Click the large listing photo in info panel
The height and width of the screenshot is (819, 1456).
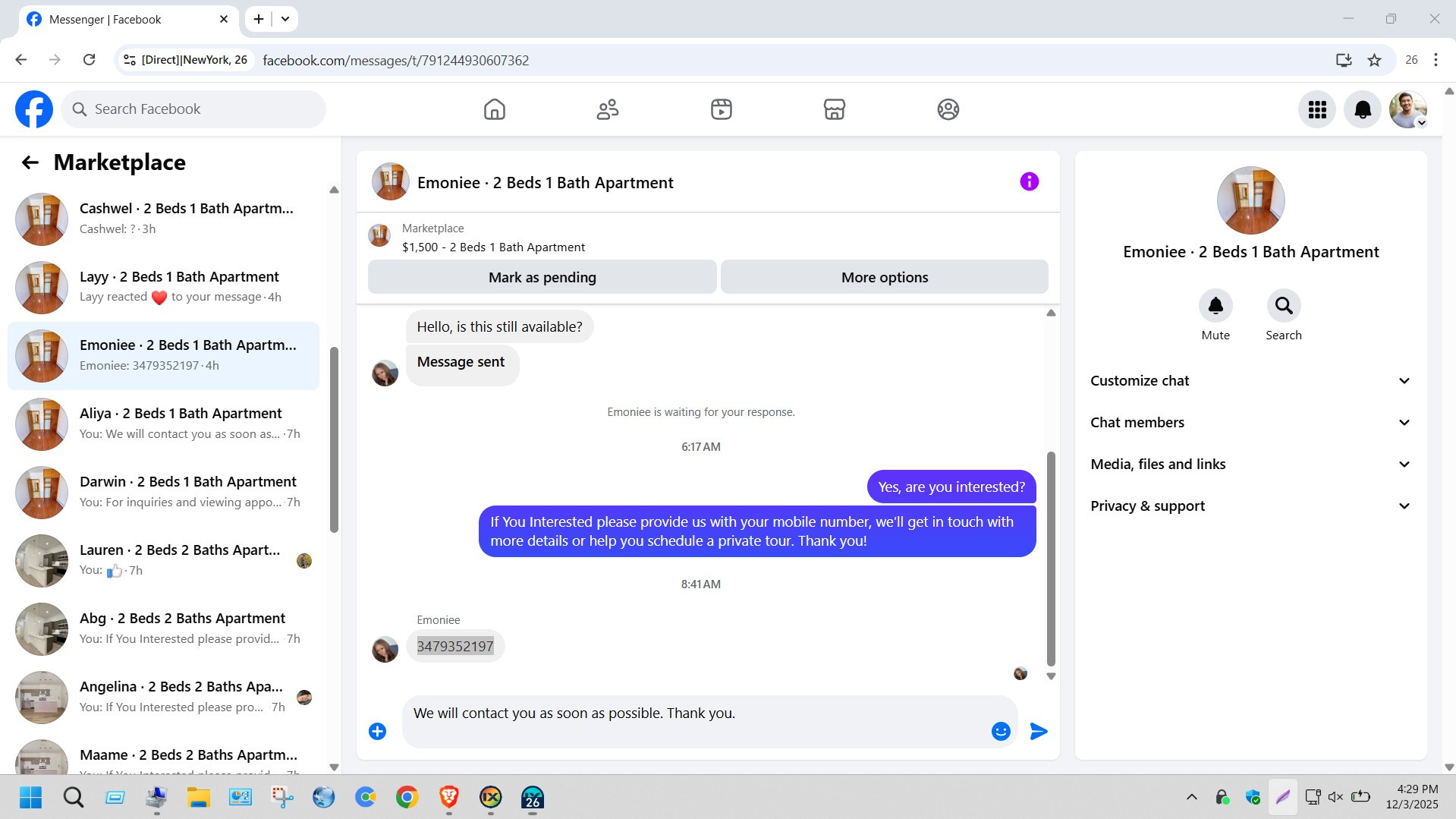[1250, 200]
